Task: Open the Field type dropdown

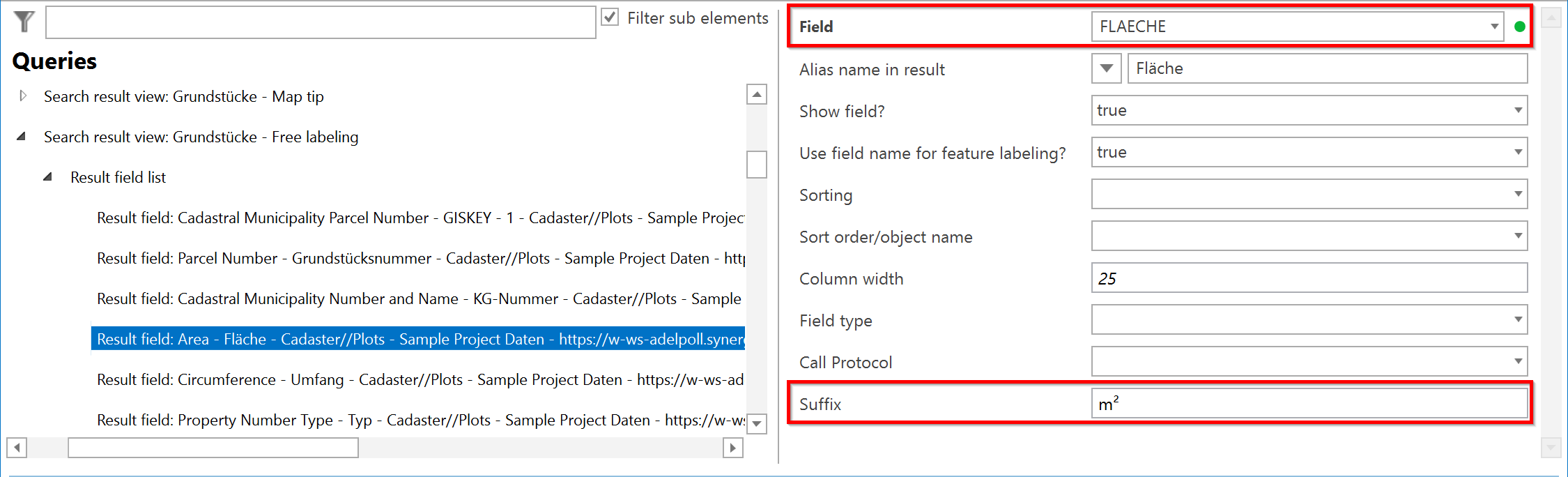Action: [x=1518, y=319]
